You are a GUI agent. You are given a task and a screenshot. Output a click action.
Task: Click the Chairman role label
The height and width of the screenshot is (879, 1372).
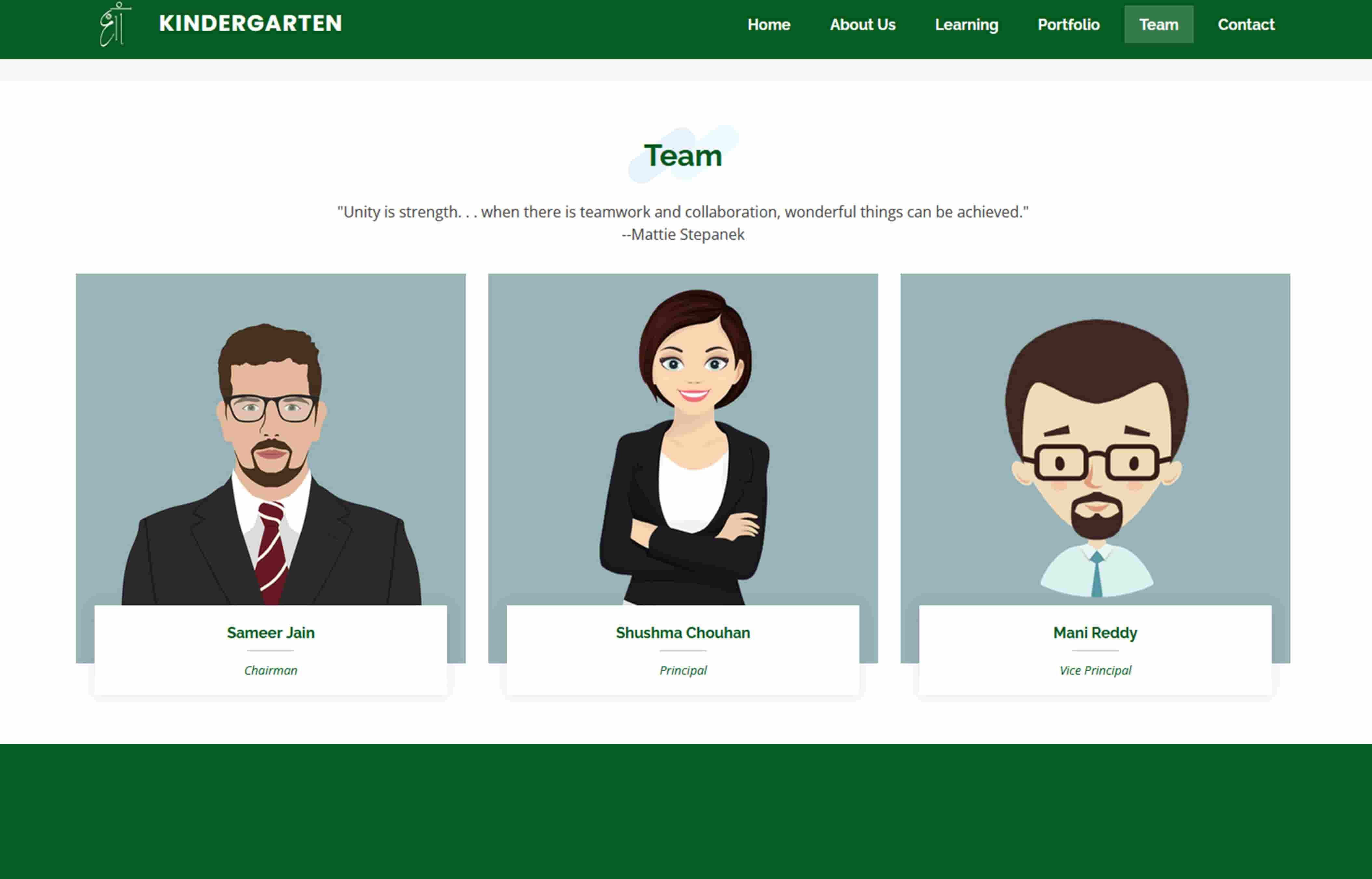point(271,670)
